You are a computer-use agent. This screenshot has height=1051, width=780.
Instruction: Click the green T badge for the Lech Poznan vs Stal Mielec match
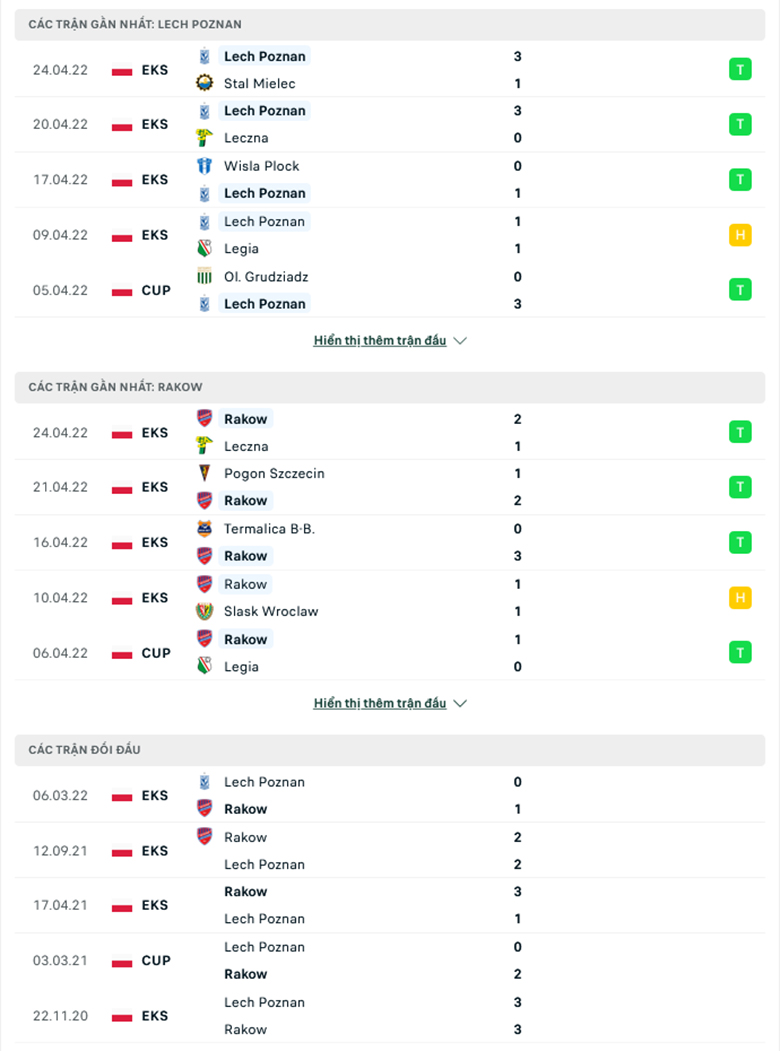point(740,70)
